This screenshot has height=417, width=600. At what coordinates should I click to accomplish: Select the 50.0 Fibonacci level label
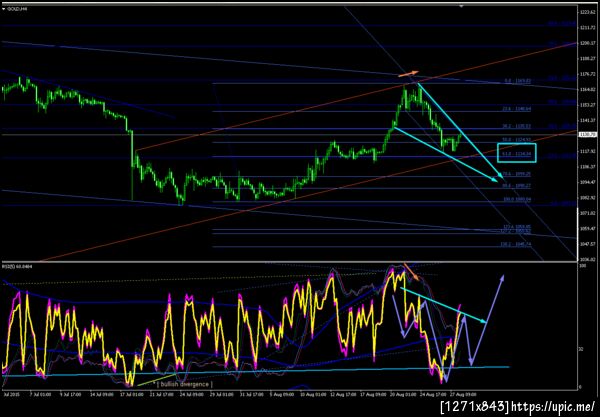[517, 139]
